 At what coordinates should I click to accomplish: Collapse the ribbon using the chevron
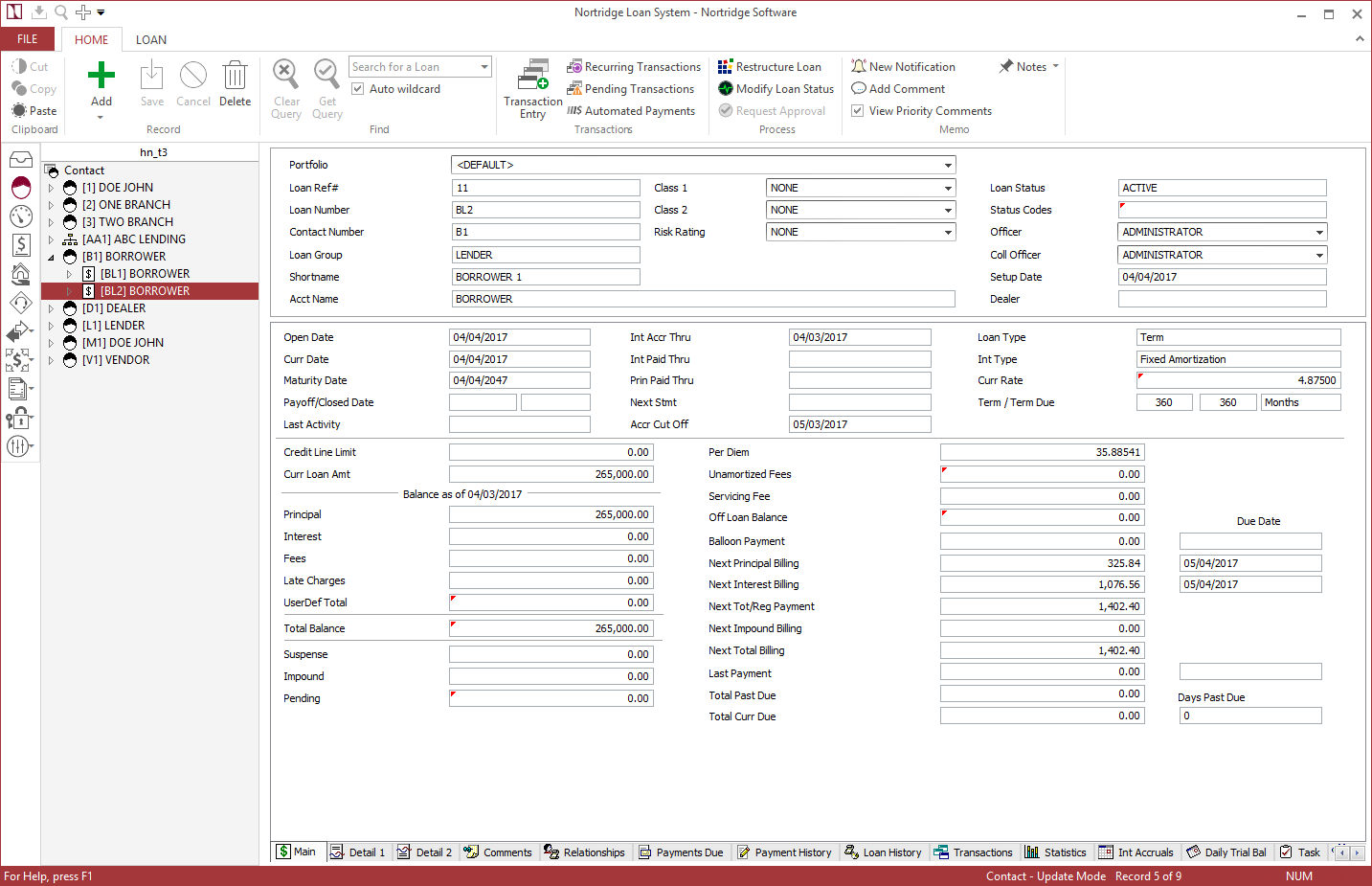point(1360,39)
